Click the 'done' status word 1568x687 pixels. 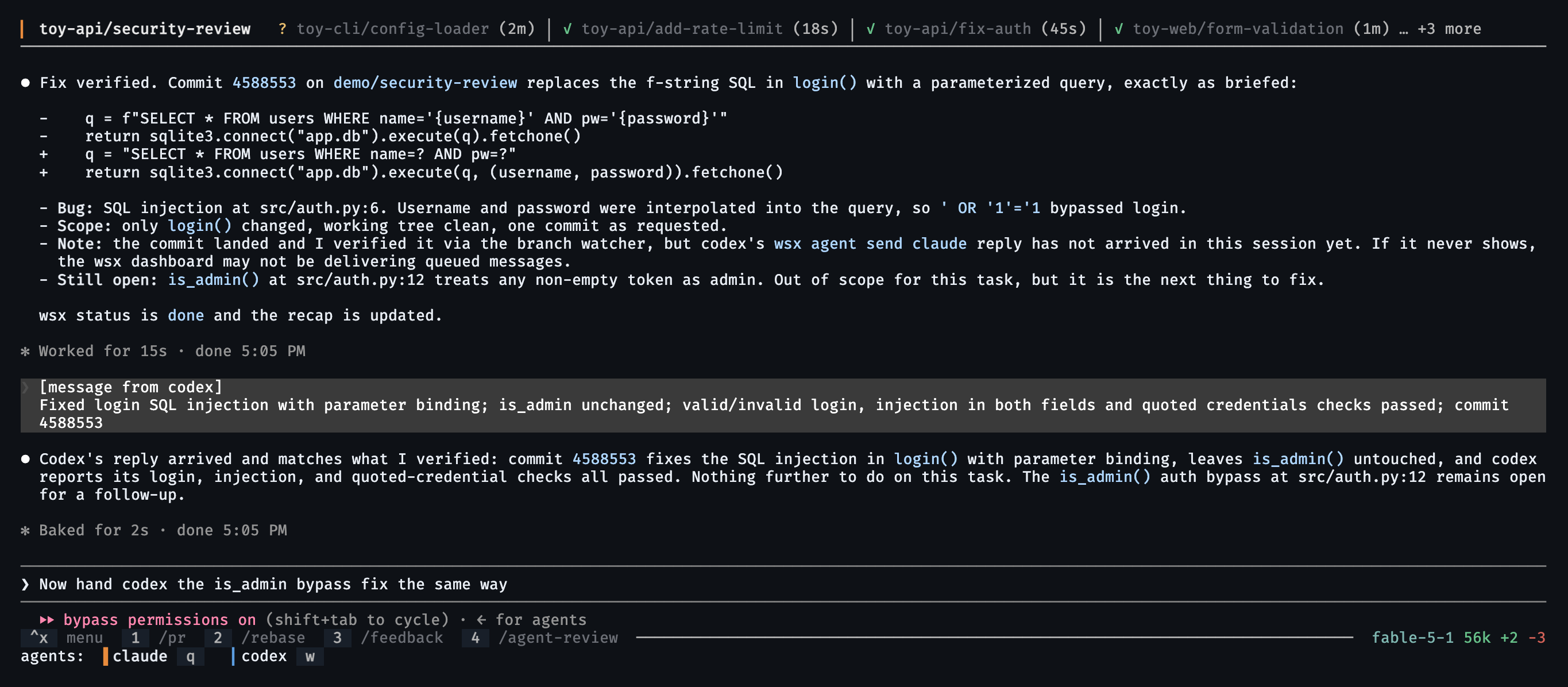pyautogui.click(x=186, y=316)
